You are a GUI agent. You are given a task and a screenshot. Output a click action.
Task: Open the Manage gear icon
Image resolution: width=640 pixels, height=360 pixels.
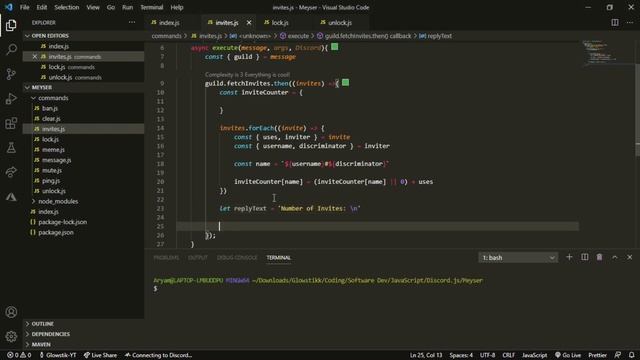point(11,336)
